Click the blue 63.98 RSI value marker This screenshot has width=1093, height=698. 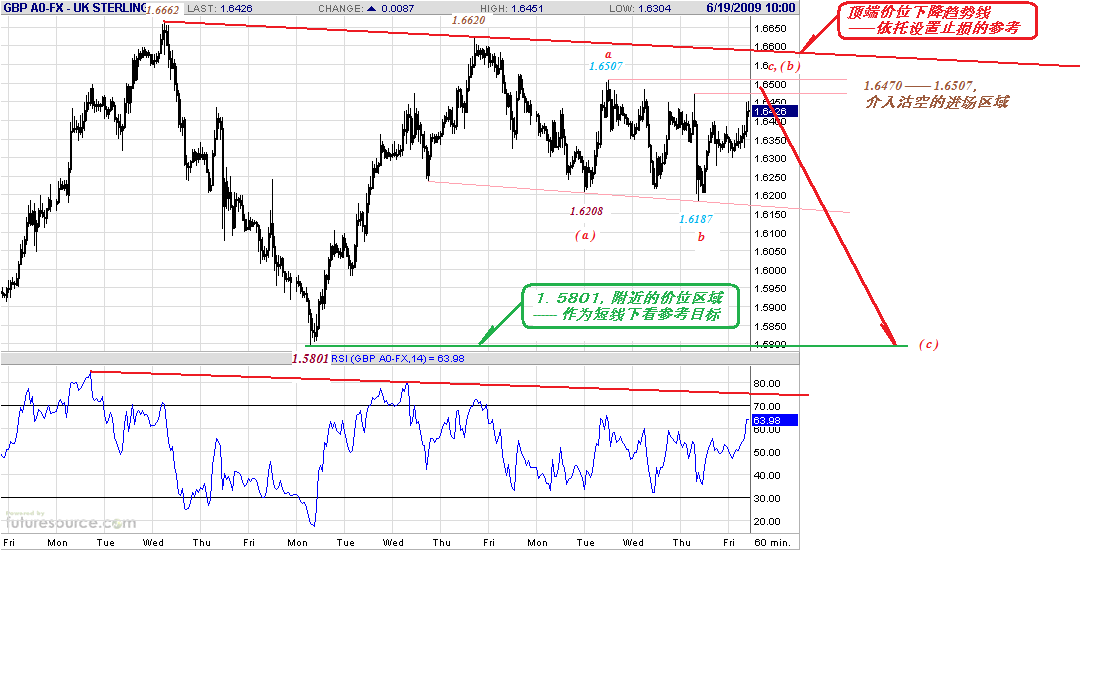(x=774, y=420)
